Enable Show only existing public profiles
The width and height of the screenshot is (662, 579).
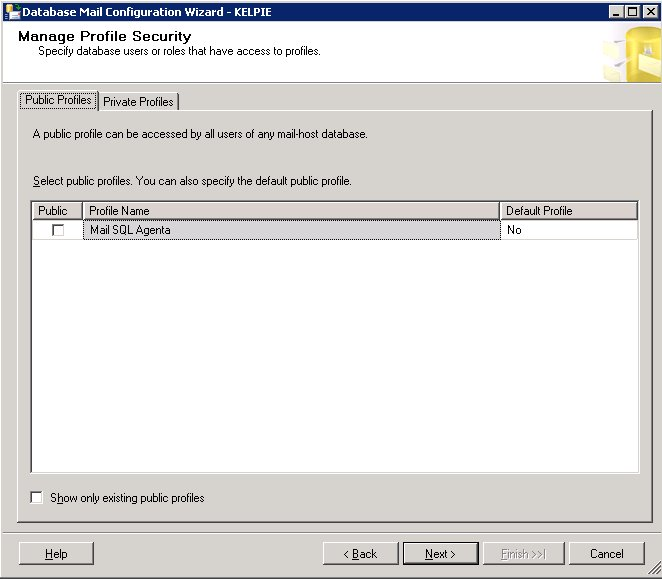tap(37, 497)
